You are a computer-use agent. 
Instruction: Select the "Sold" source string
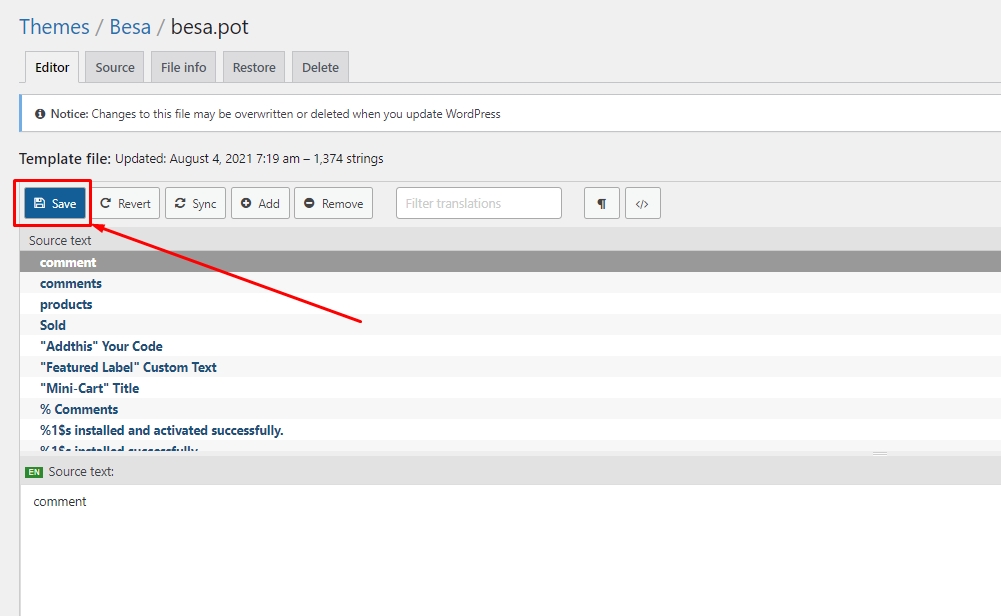click(x=53, y=325)
